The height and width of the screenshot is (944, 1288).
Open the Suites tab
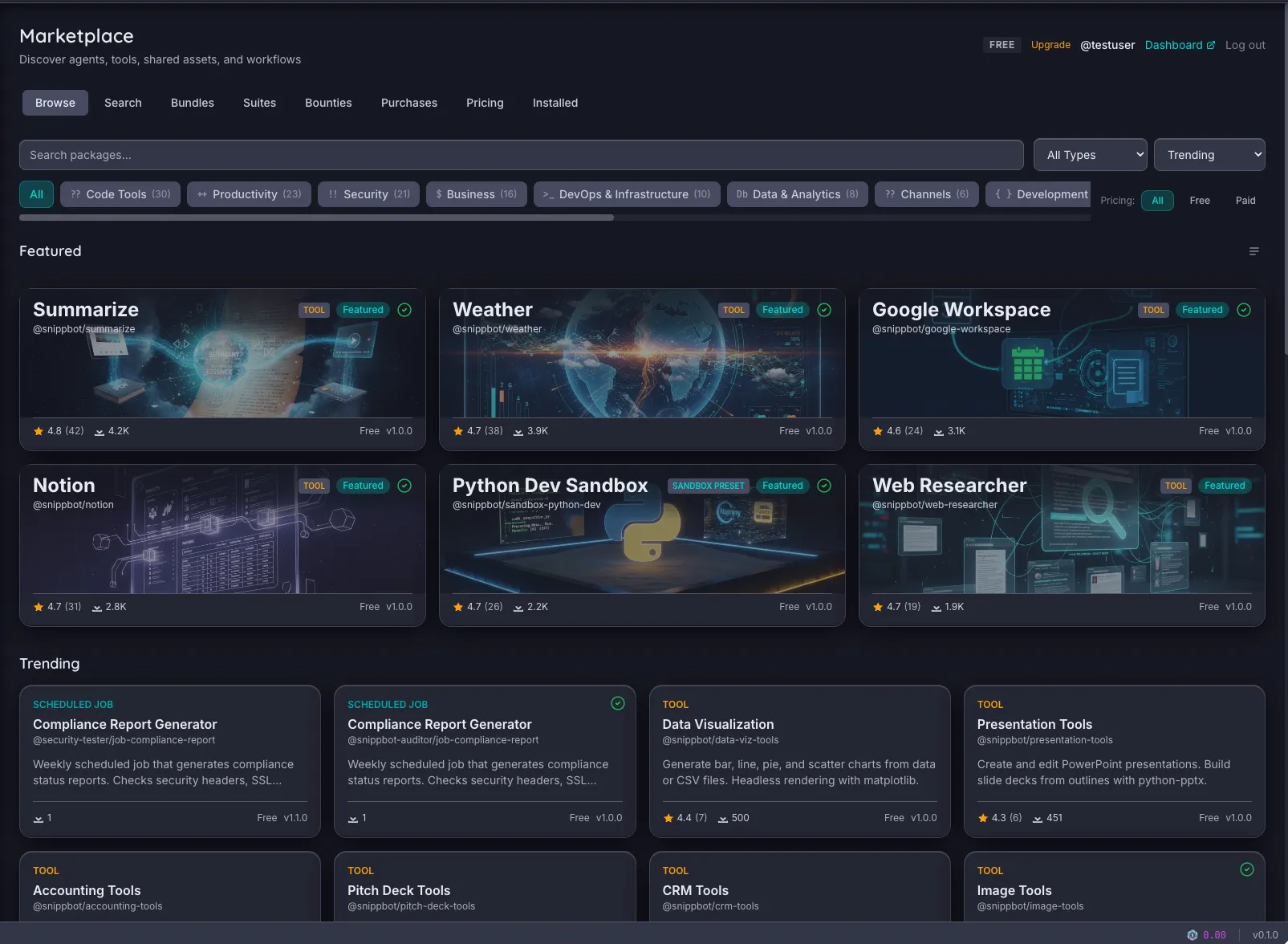pyautogui.click(x=259, y=103)
